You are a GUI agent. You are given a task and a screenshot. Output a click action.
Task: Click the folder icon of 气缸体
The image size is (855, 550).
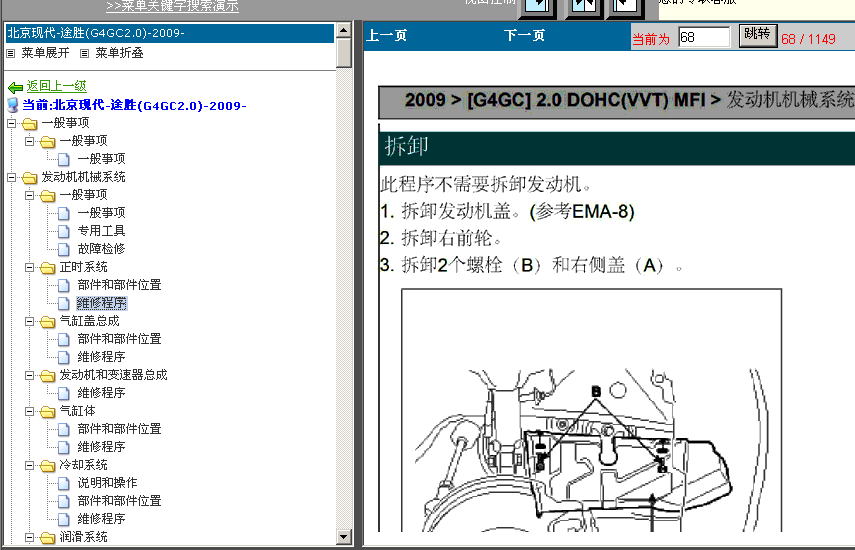pos(48,412)
